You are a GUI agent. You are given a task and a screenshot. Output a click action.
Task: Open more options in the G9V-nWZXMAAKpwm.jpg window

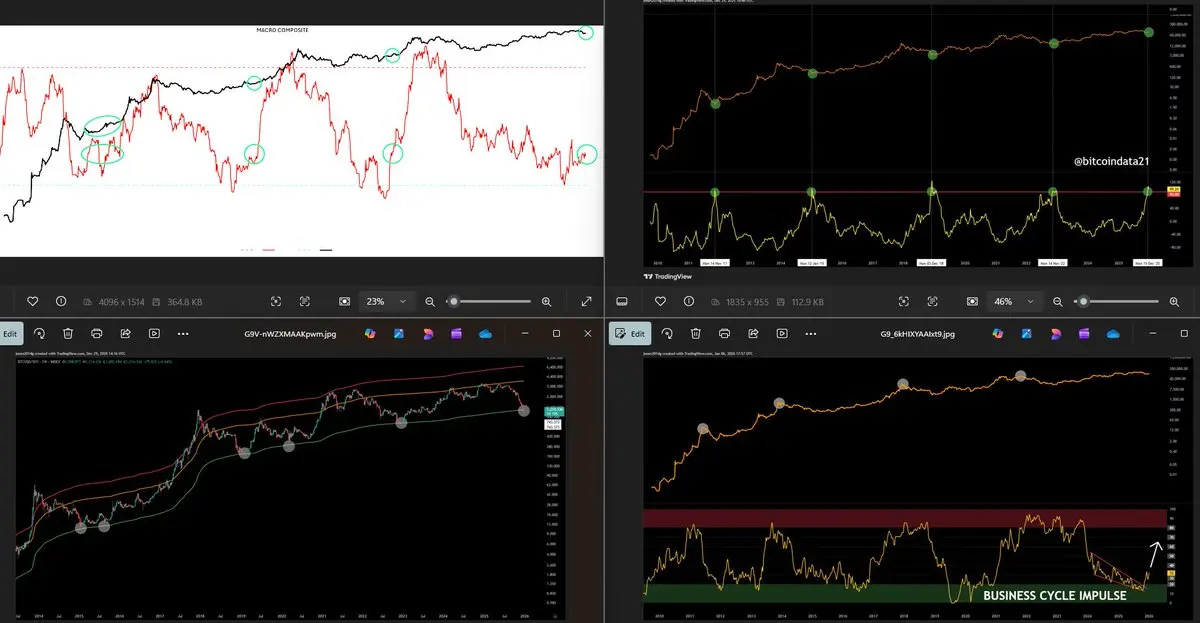pyautogui.click(x=183, y=334)
